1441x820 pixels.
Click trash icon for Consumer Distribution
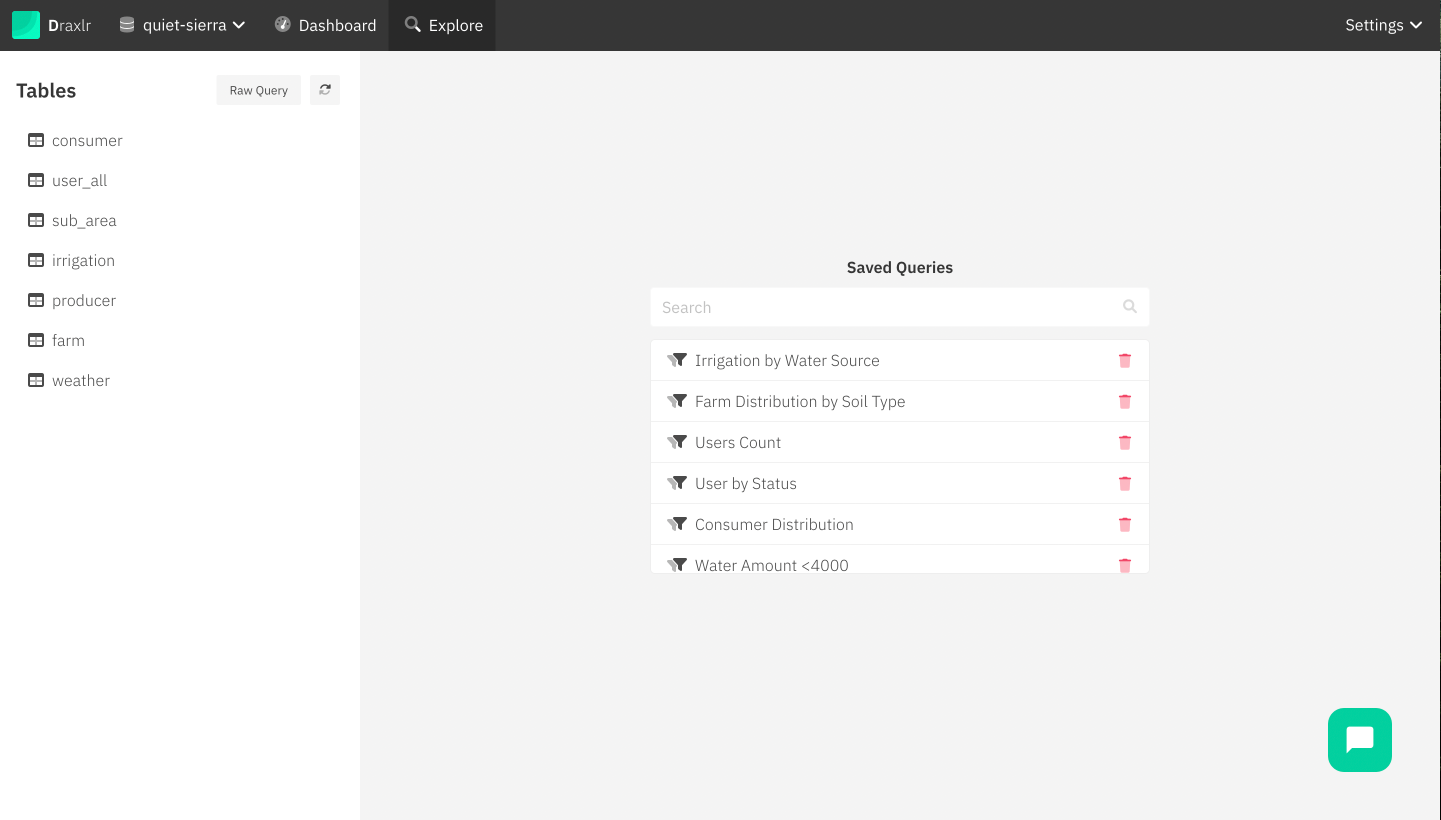1125,525
